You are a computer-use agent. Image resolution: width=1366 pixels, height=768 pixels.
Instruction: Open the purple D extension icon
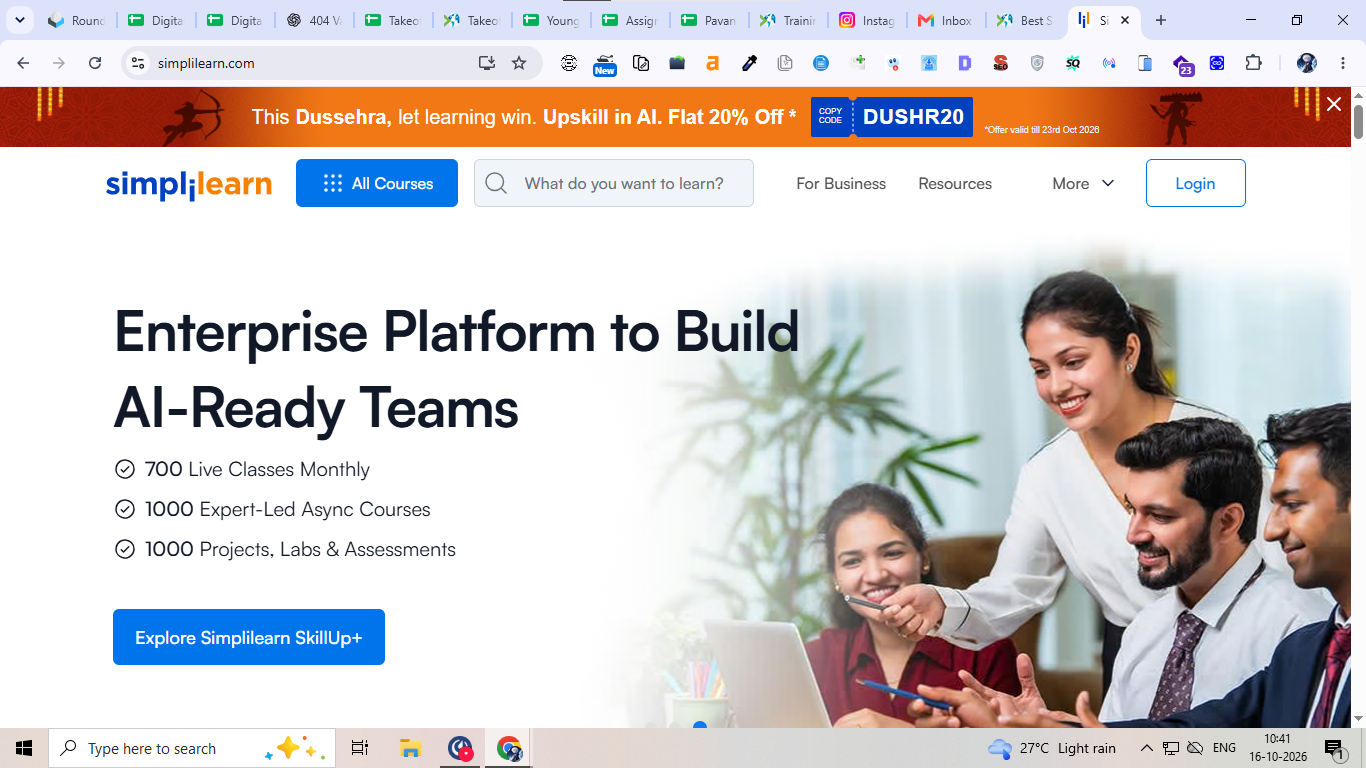coord(965,63)
